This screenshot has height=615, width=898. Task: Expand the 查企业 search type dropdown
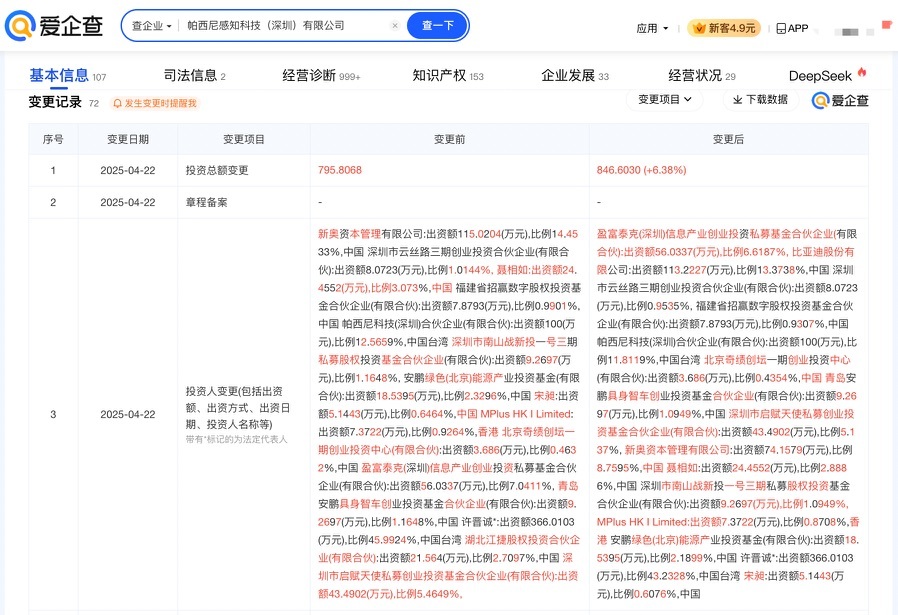(x=152, y=26)
